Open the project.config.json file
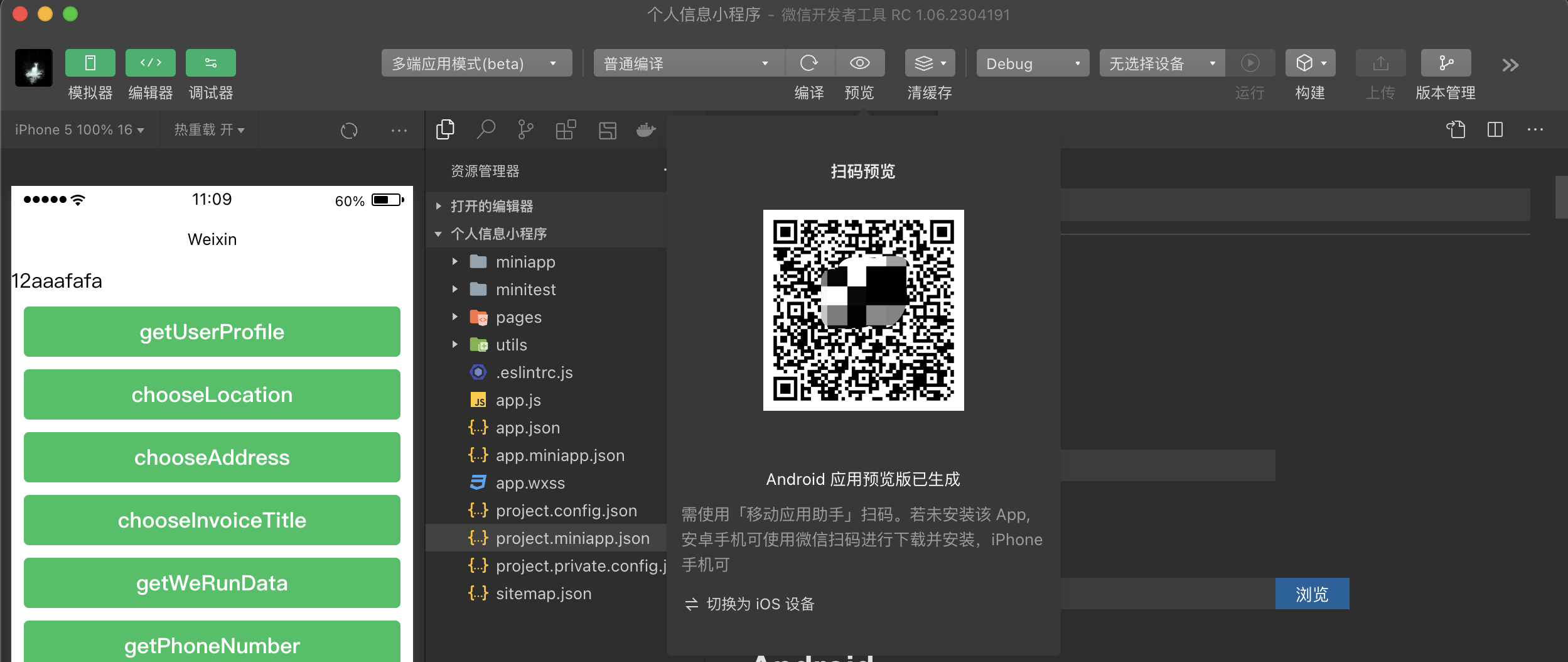1568x662 pixels. tap(546, 510)
